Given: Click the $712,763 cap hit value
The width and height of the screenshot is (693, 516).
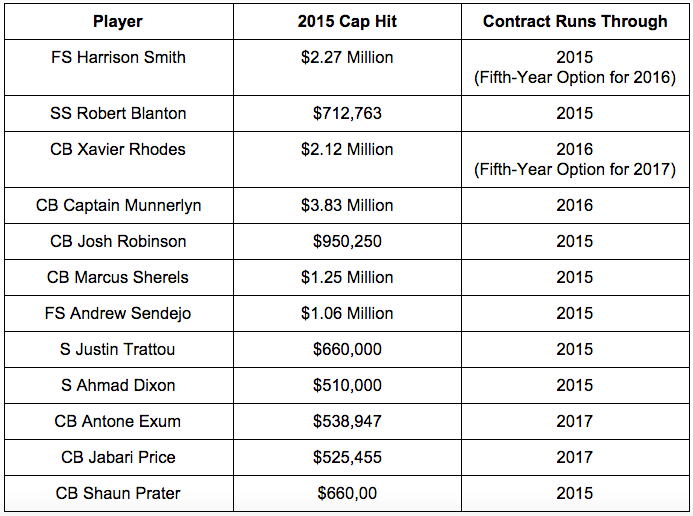Looking at the screenshot, I should (x=347, y=114).
